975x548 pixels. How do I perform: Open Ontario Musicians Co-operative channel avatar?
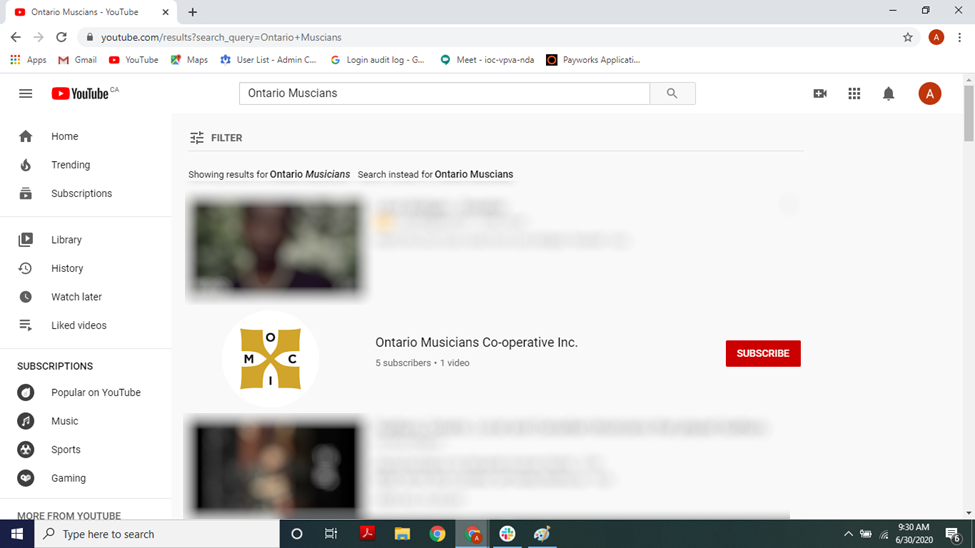(x=270, y=359)
